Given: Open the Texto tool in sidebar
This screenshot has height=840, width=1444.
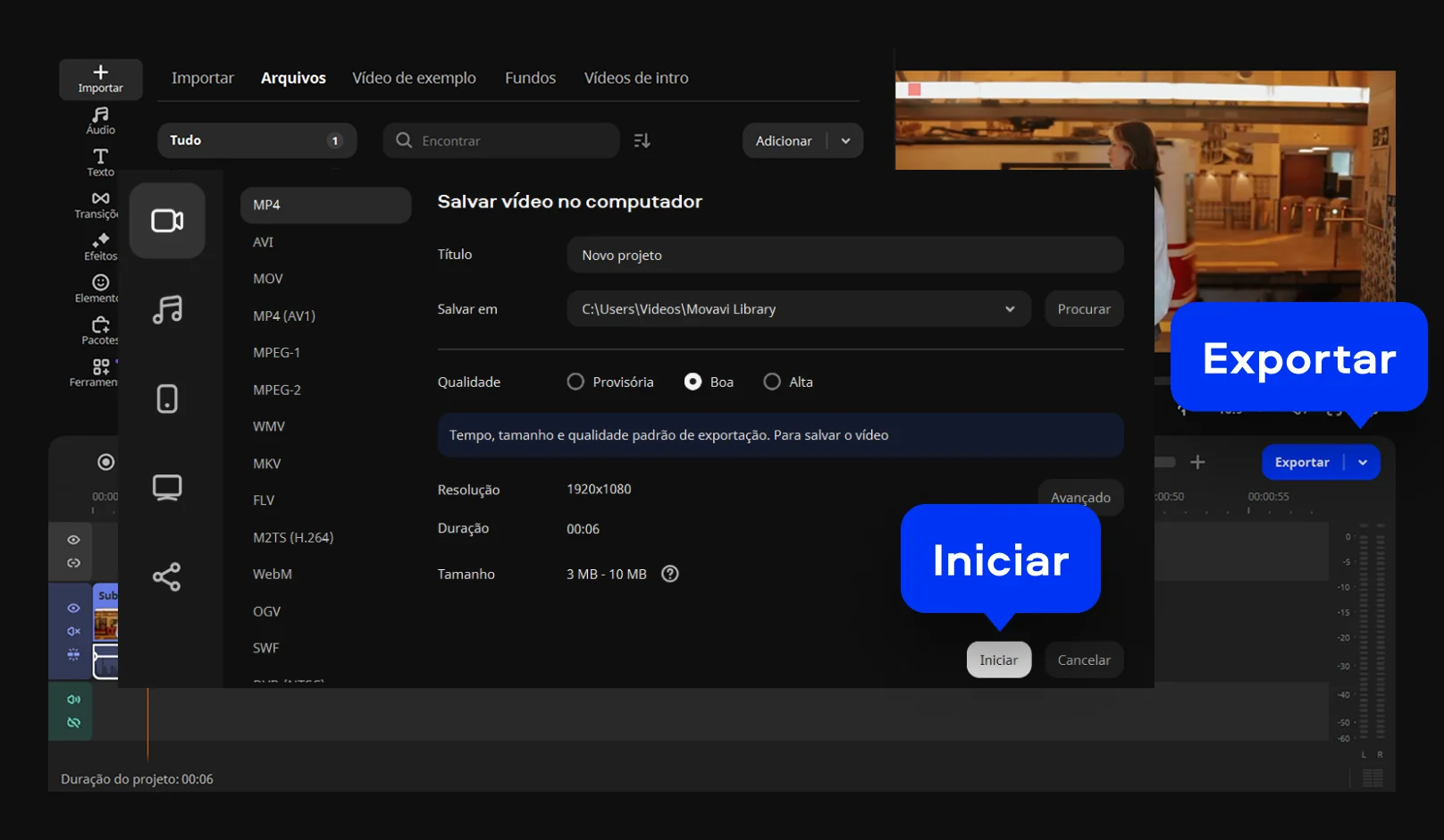Looking at the screenshot, I should tap(100, 162).
